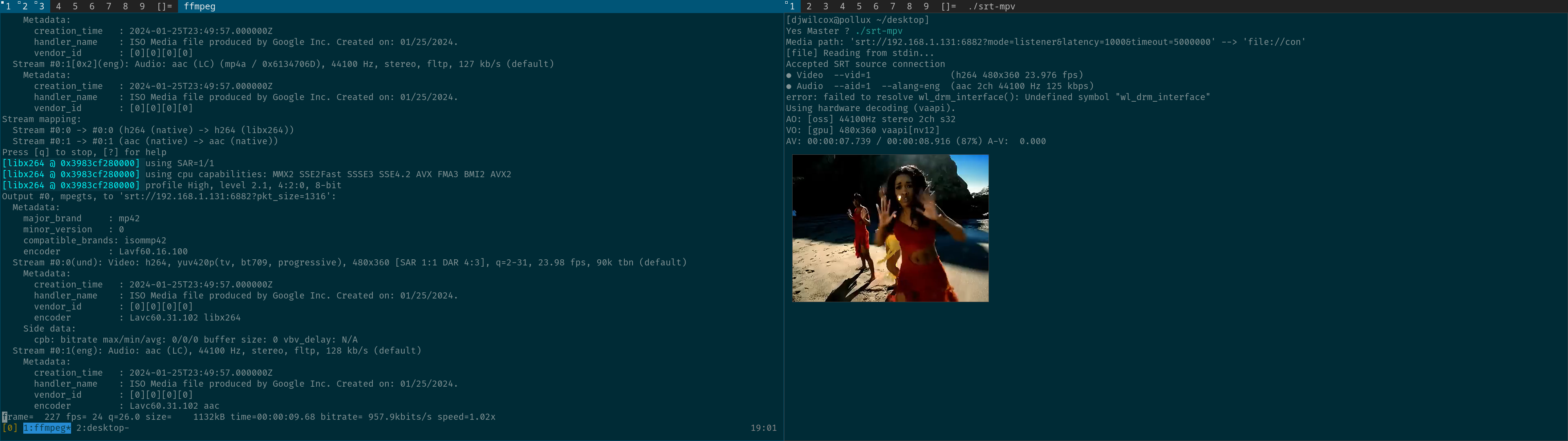Click the ffmpeg frame= progress line

(x=249, y=417)
